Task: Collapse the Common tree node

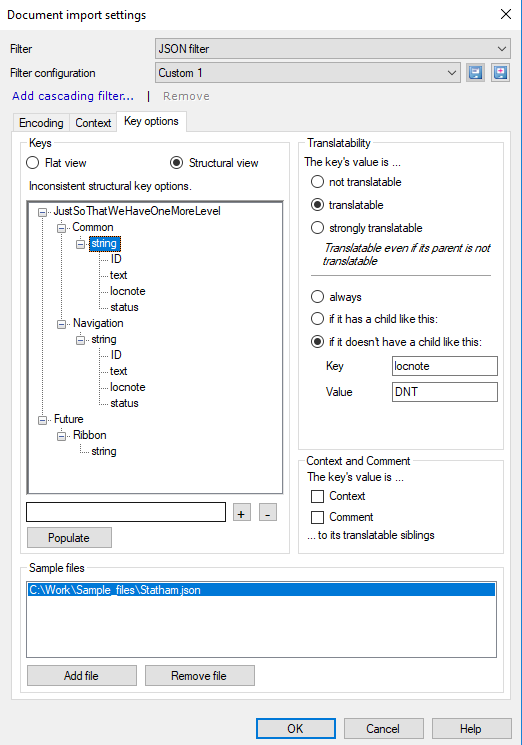Action: [61, 228]
